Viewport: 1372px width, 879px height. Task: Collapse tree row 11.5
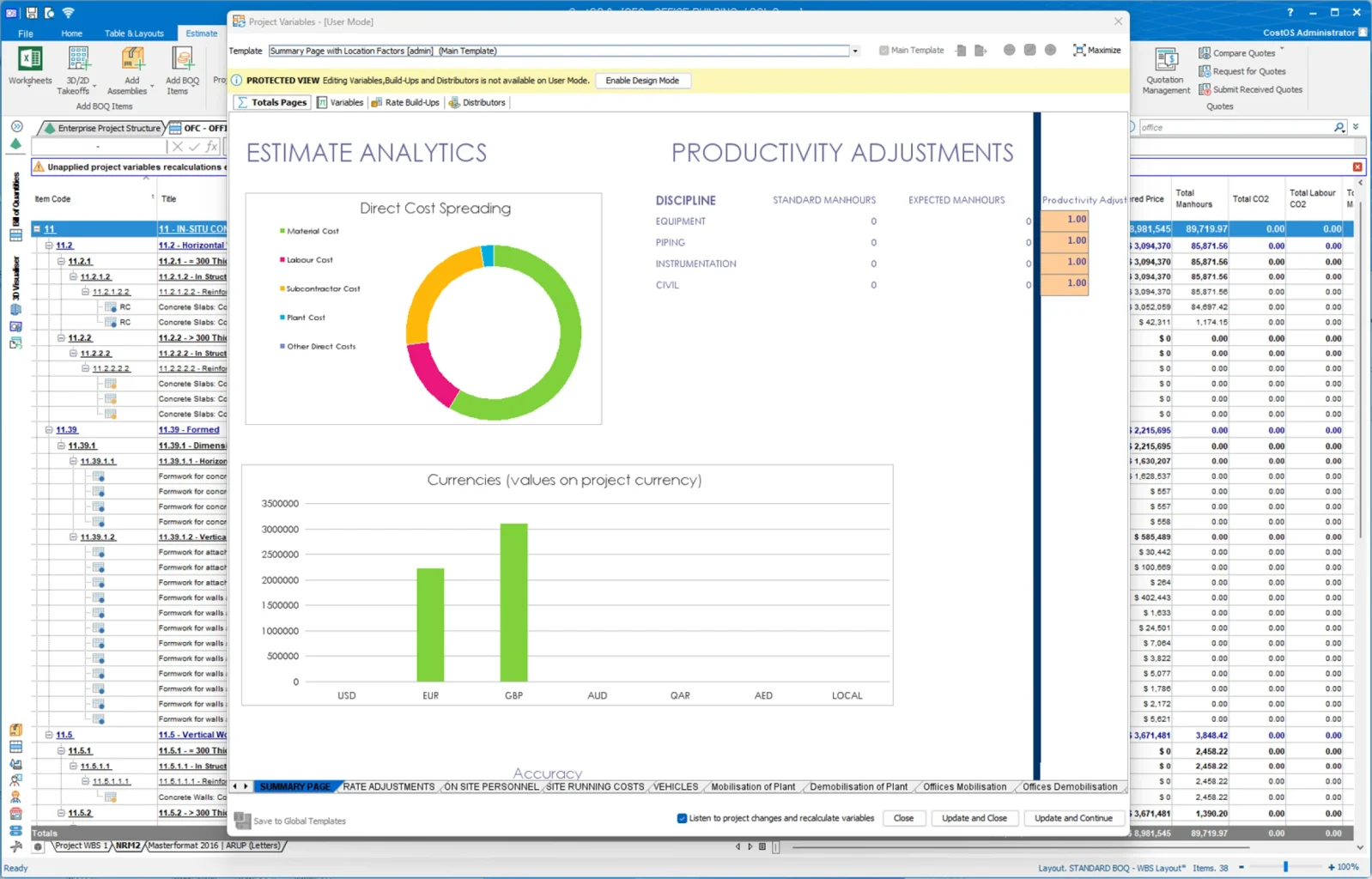point(49,736)
